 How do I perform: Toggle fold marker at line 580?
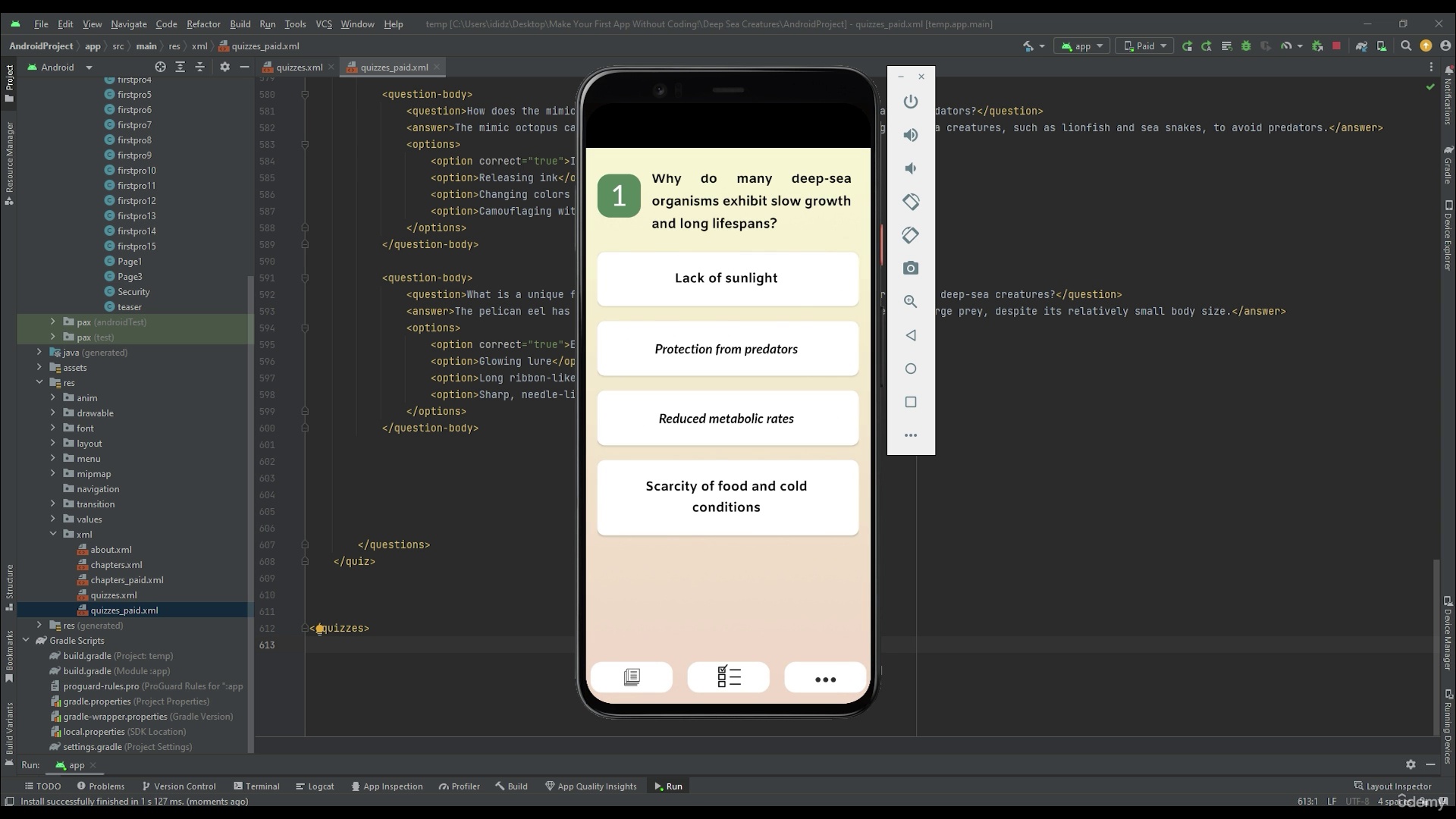coord(305,95)
